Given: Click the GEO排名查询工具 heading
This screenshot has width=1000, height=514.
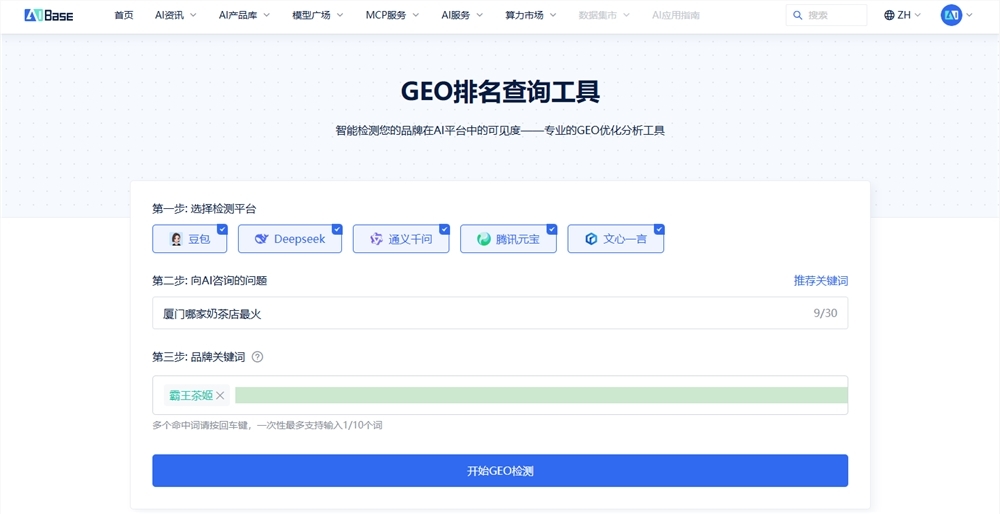Looking at the screenshot, I should (x=500, y=92).
